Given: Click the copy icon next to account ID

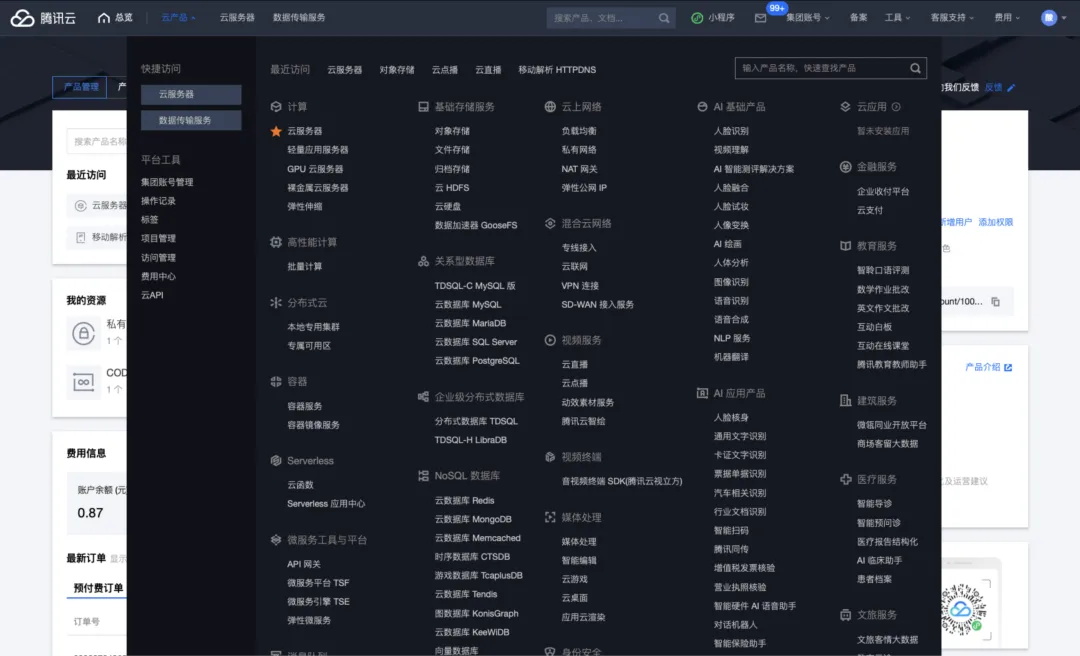Looking at the screenshot, I should (x=995, y=302).
